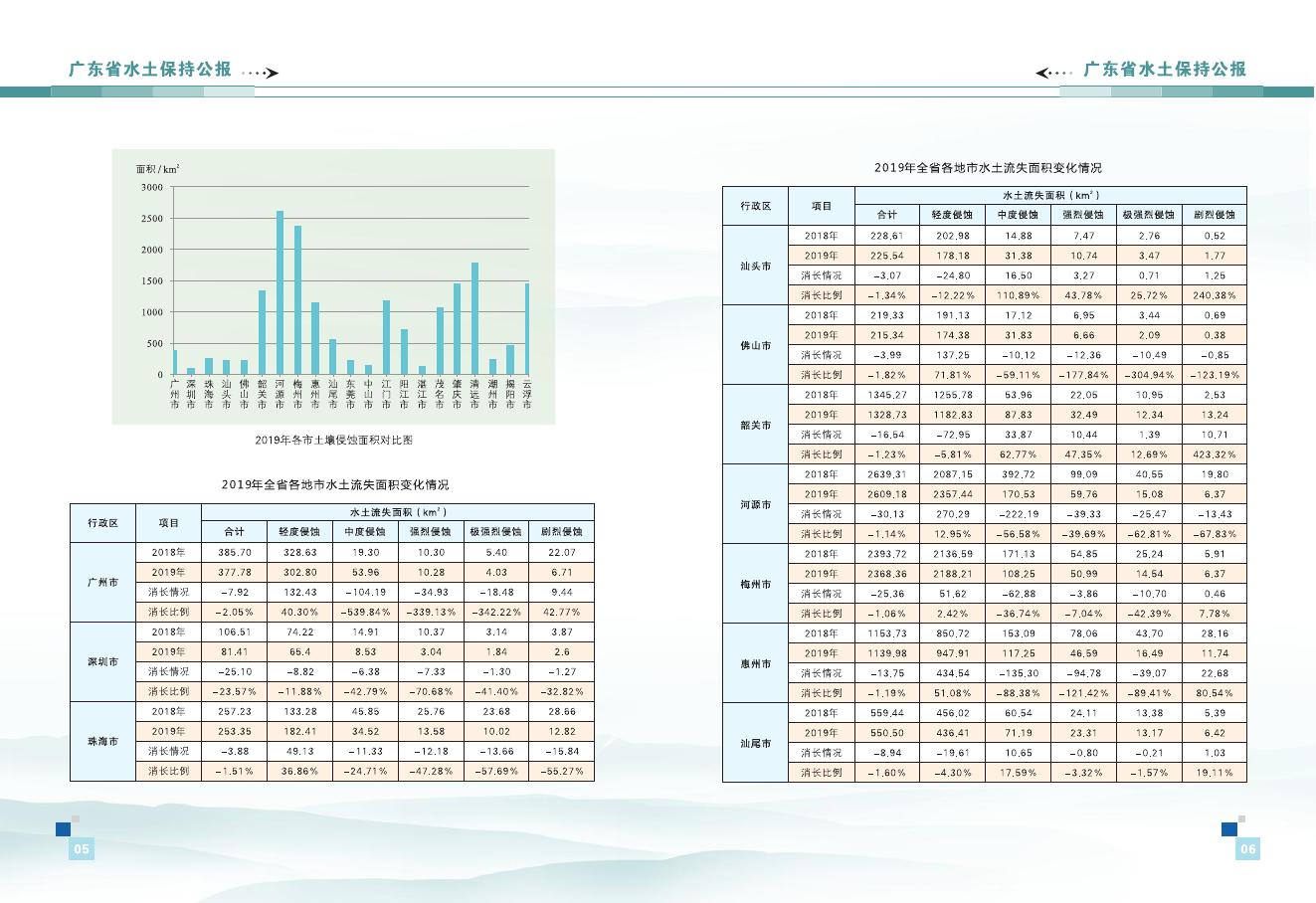Viewport: 1316px width, 903px height.
Task: Click the 肇庆市 bar in the bar chart
Action: pos(458,329)
